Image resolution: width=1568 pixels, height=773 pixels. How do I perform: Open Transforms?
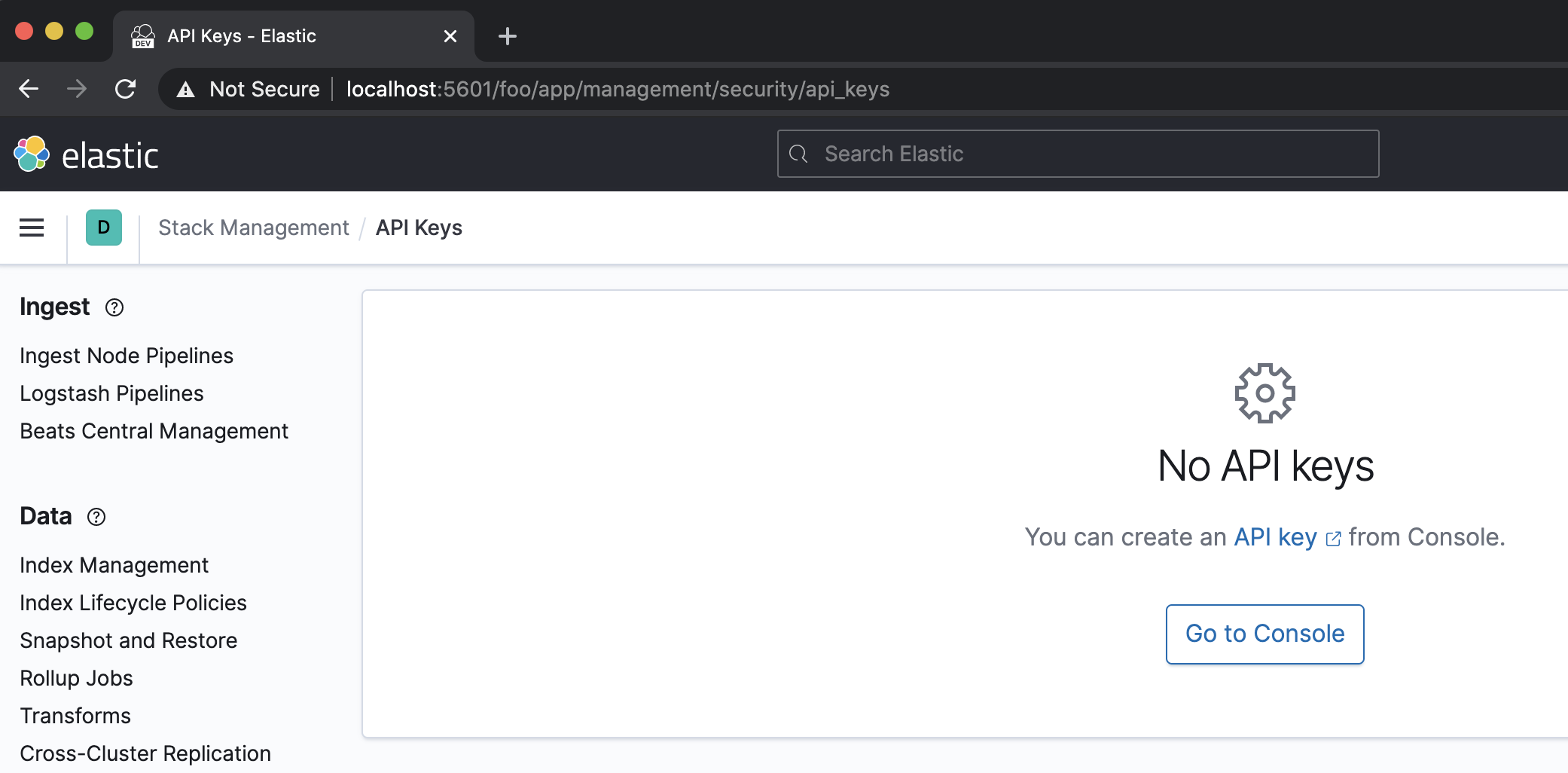pyautogui.click(x=75, y=716)
